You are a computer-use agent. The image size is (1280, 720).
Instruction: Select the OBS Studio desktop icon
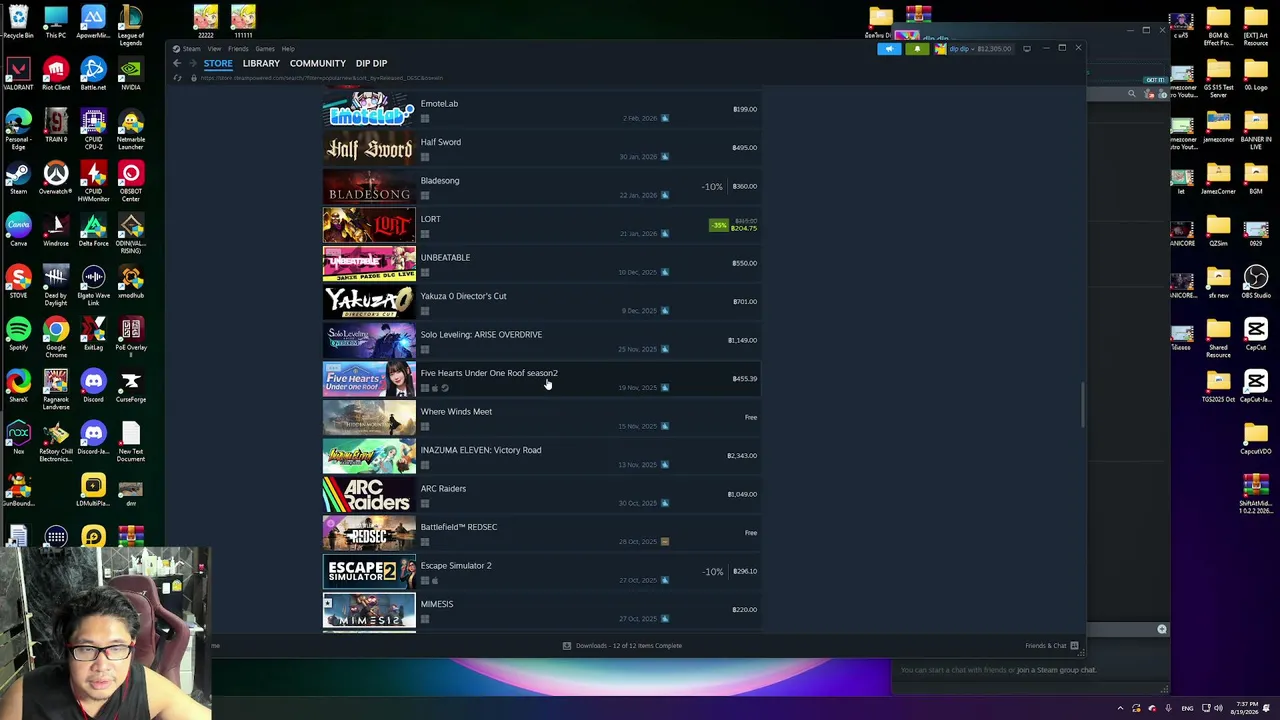tap(1256, 283)
